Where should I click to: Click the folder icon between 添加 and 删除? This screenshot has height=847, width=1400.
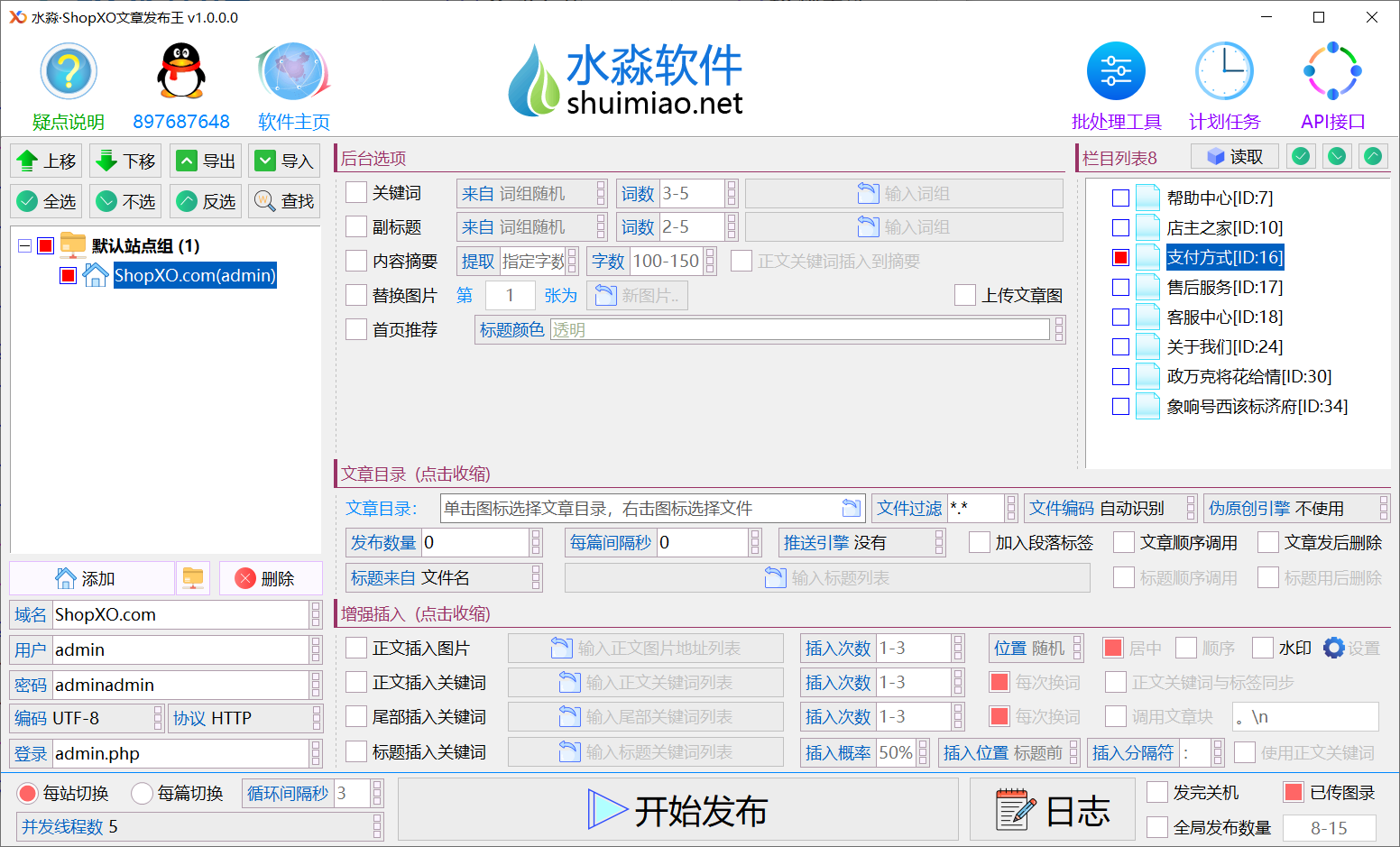[x=193, y=578]
